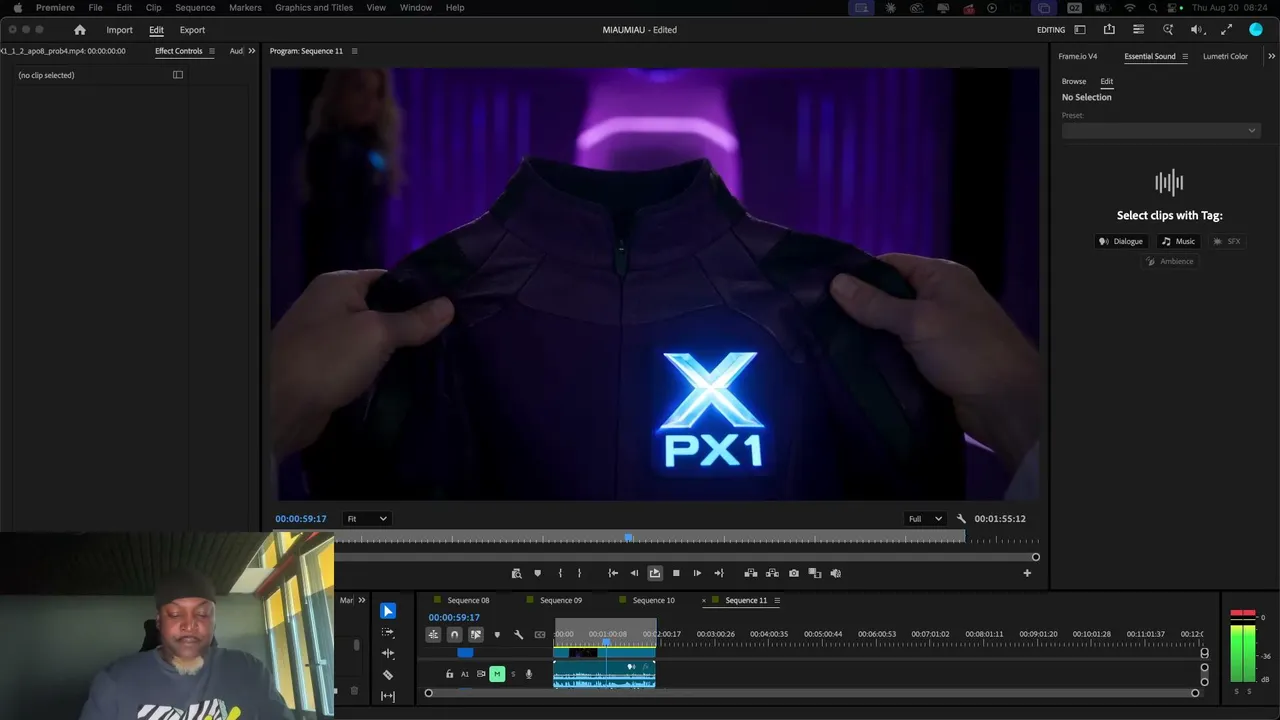Click the timeline horizontal zoom scrollbar
1280x720 pixels.
pos(812,693)
